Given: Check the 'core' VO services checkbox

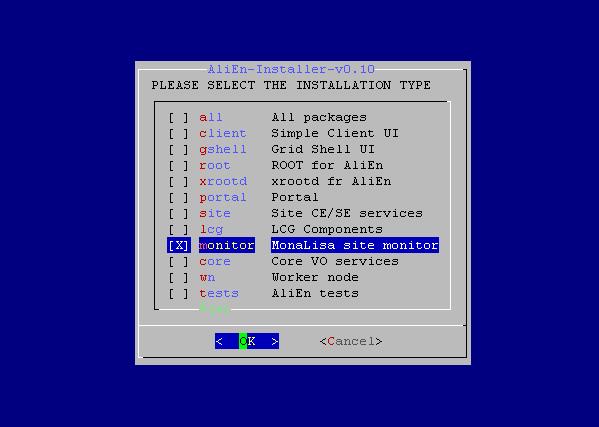Looking at the screenshot, I should click(x=179, y=262).
